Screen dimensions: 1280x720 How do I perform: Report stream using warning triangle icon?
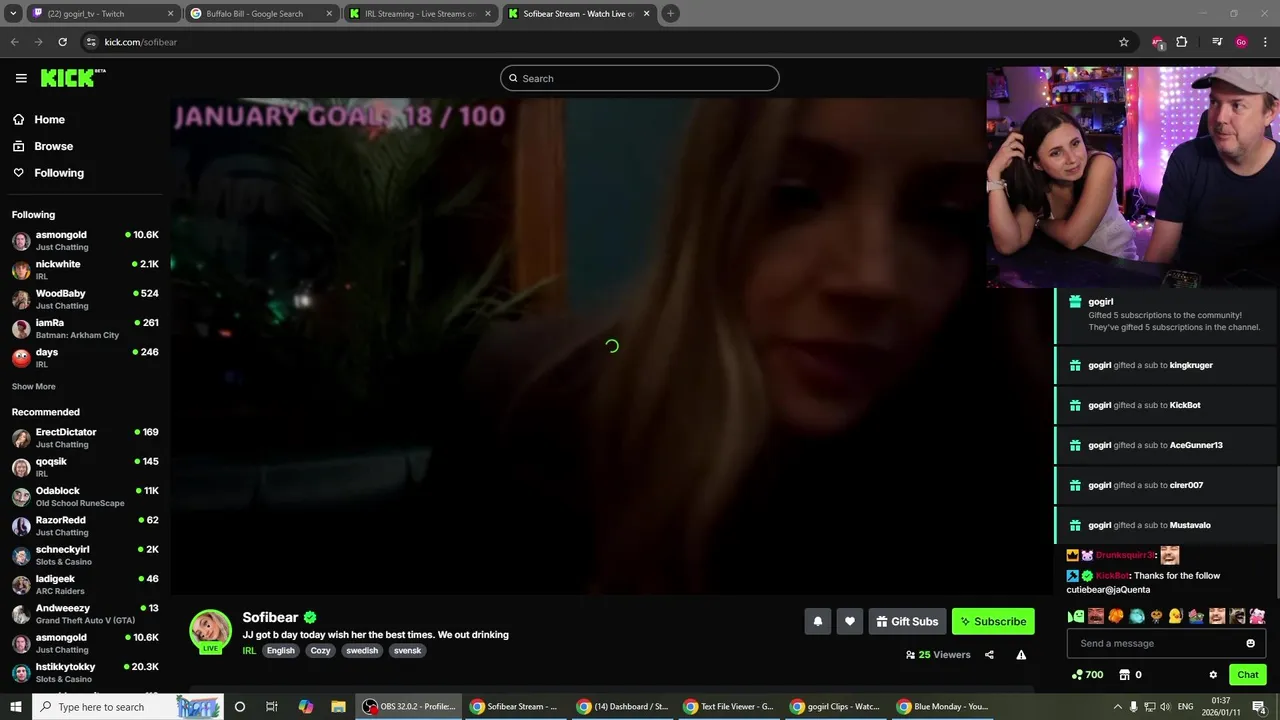click(x=1021, y=655)
